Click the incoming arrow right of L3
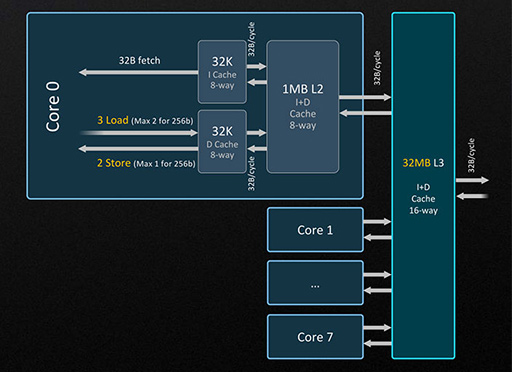The image size is (512, 372). 472,196
